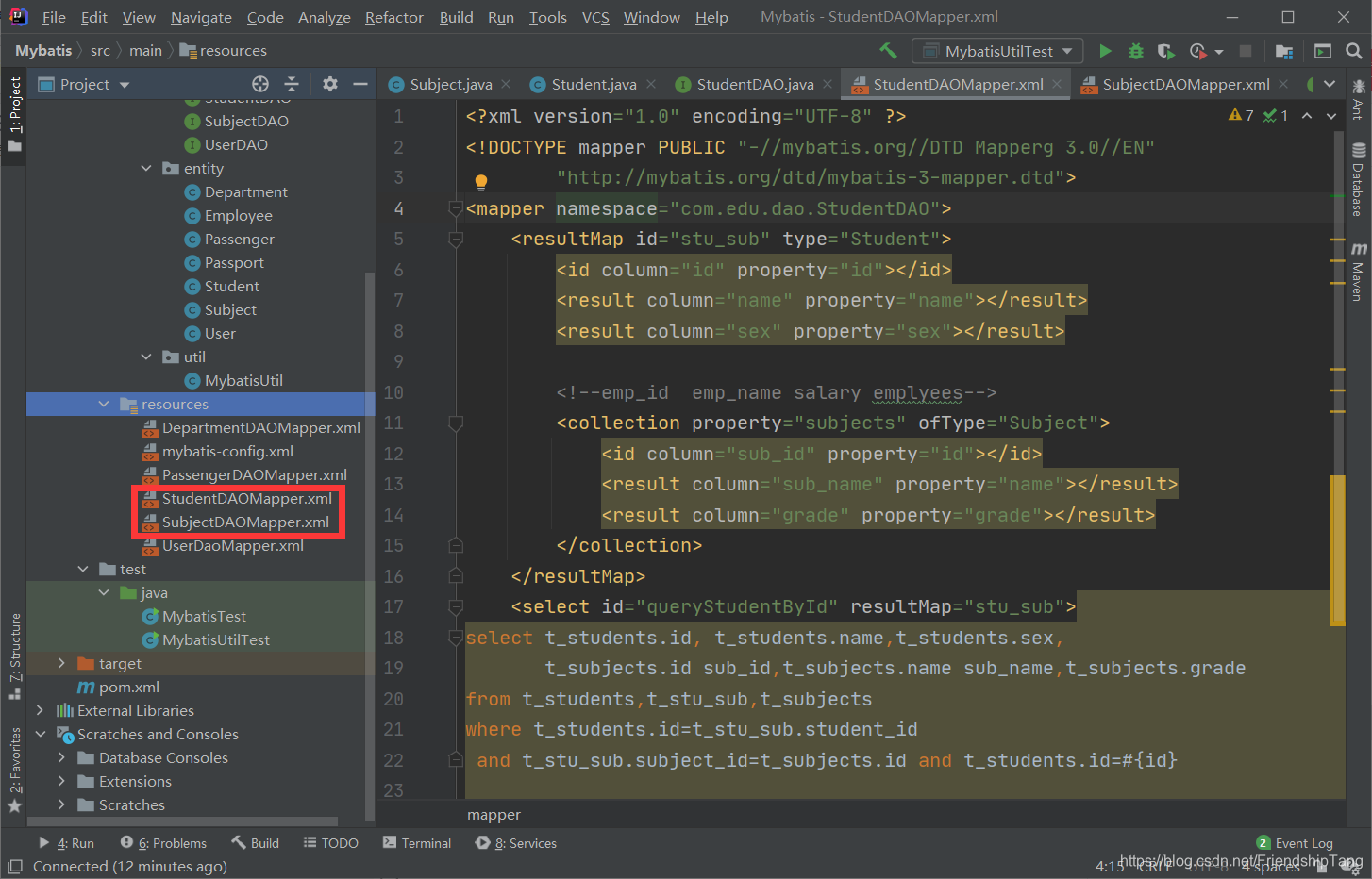Open the profiler run icon
Image resolution: width=1372 pixels, height=879 pixels.
tap(1198, 51)
